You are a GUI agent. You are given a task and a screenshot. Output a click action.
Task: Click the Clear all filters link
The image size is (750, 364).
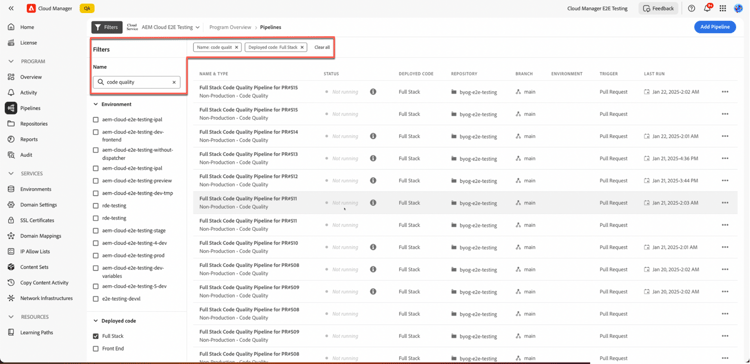pos(322,47)
